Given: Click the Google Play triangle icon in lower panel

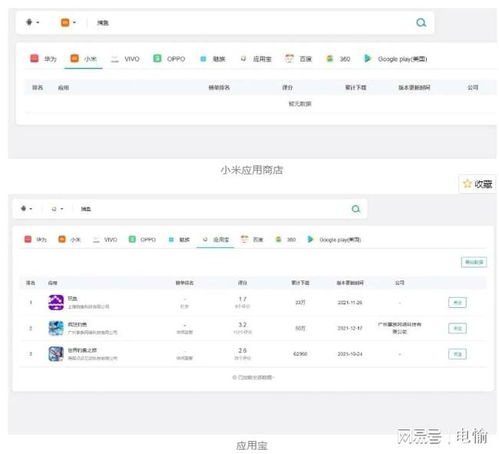Looking at the screenshot, I should coord(310,239).
